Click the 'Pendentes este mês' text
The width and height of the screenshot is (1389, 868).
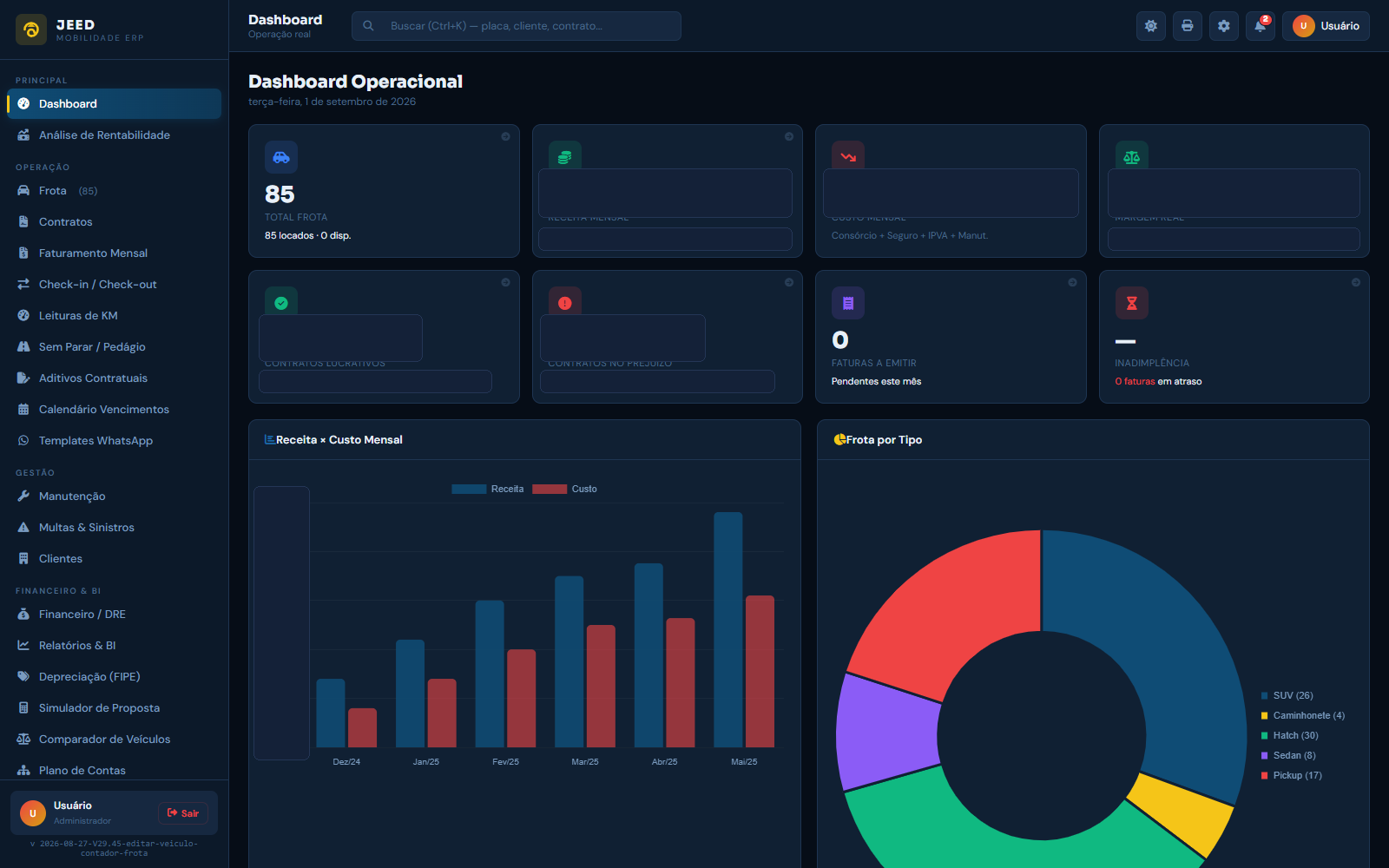coord(876,381)
